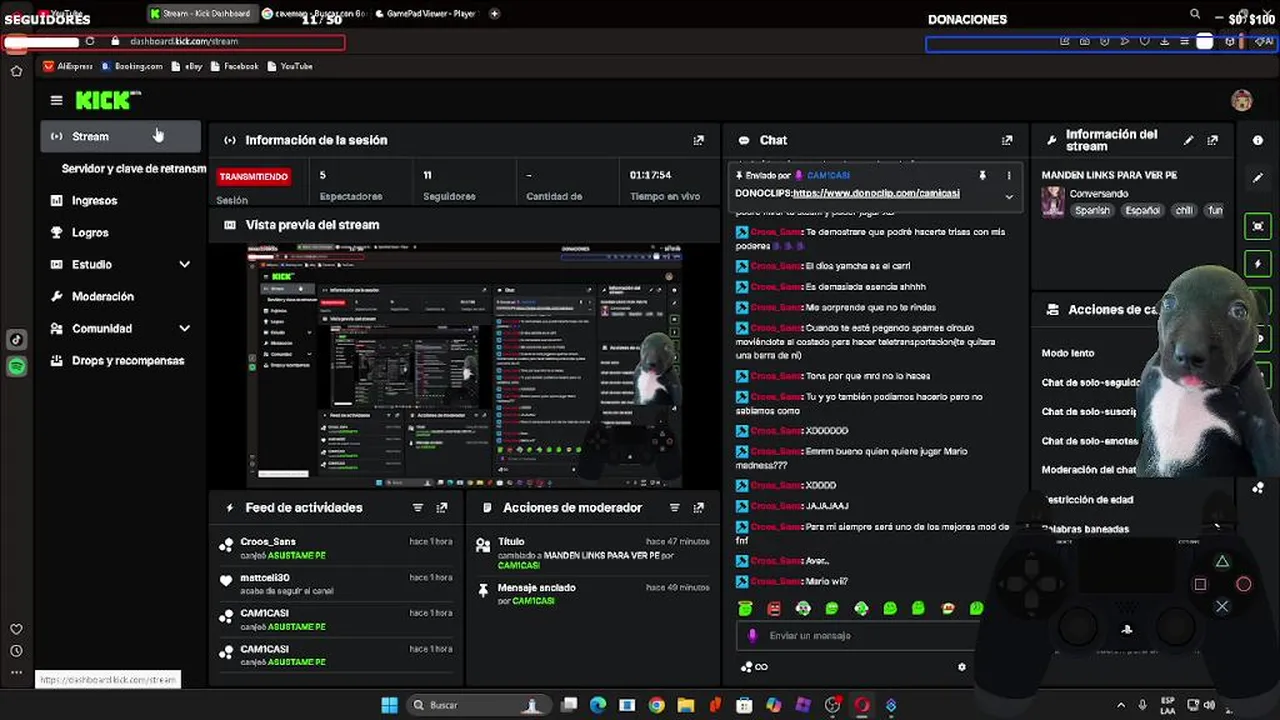This screenshot has width=1280, height=720.
Task: Open Opera GX from the taskbar
Action: coord(861,705)
